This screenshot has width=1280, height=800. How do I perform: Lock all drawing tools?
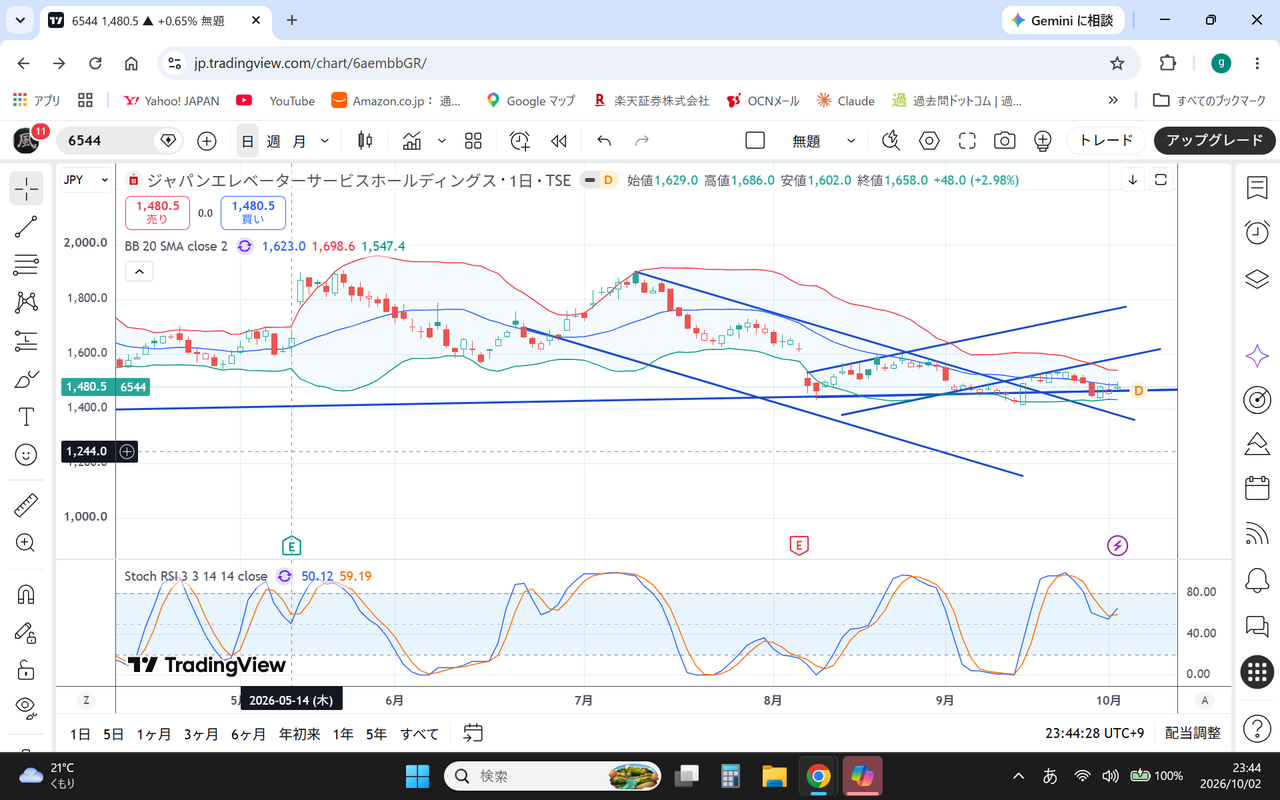coord(26,670)
